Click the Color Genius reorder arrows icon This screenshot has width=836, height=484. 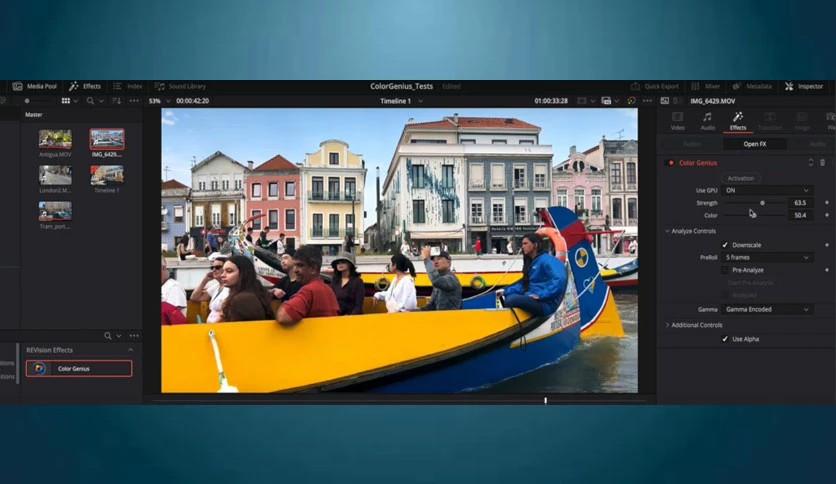coord(810,163)
